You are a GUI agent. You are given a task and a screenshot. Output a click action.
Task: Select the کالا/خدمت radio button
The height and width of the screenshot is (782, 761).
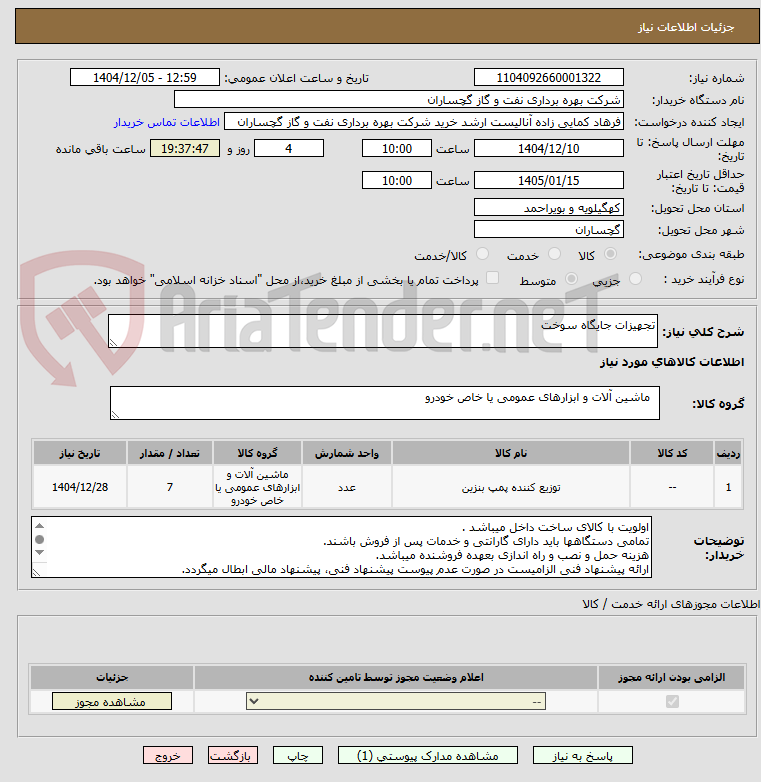482,254
